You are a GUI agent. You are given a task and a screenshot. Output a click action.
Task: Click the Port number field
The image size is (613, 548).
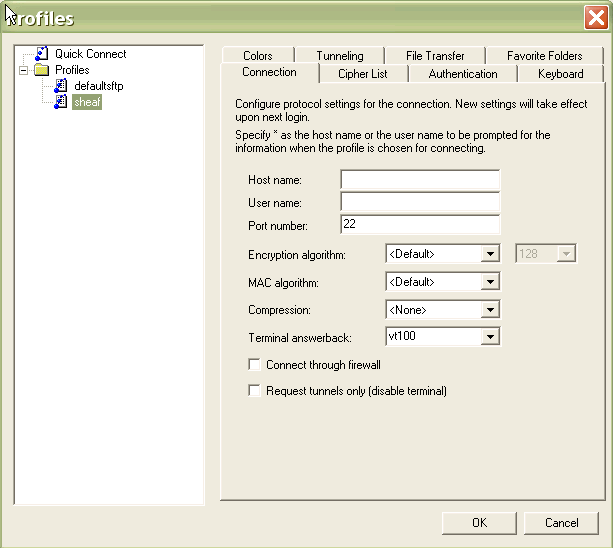coord(420,224)
